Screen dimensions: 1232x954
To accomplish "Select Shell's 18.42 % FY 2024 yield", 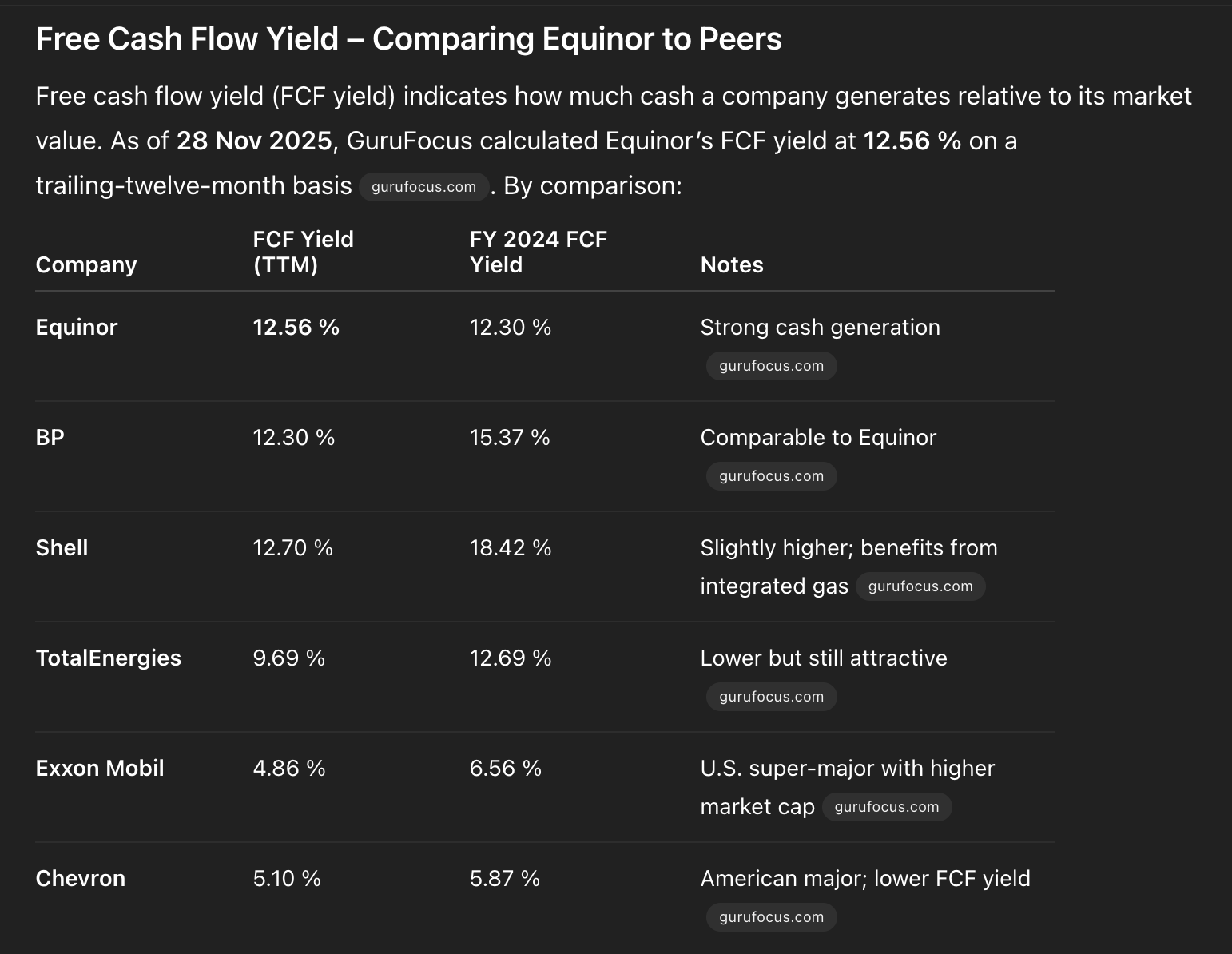I will (x=511, y=548).
